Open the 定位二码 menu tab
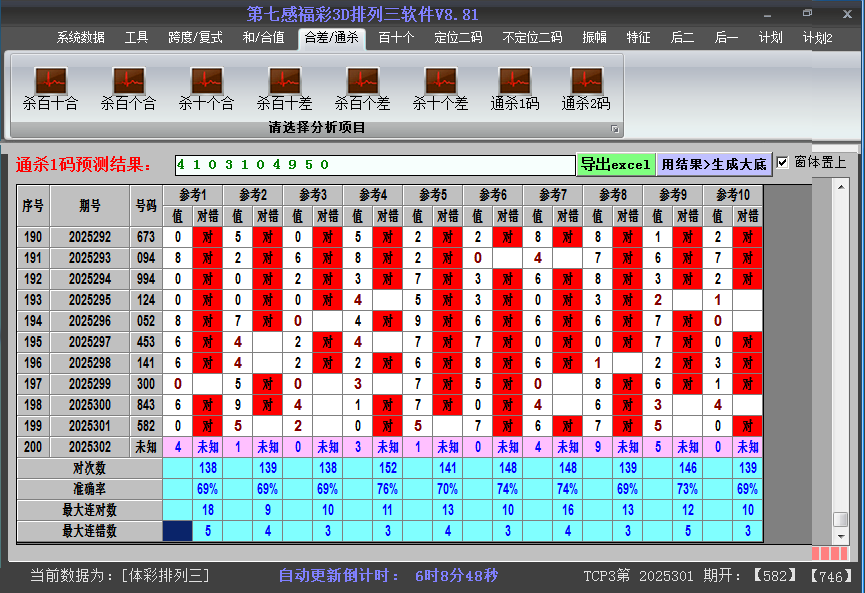 point(458,38)
